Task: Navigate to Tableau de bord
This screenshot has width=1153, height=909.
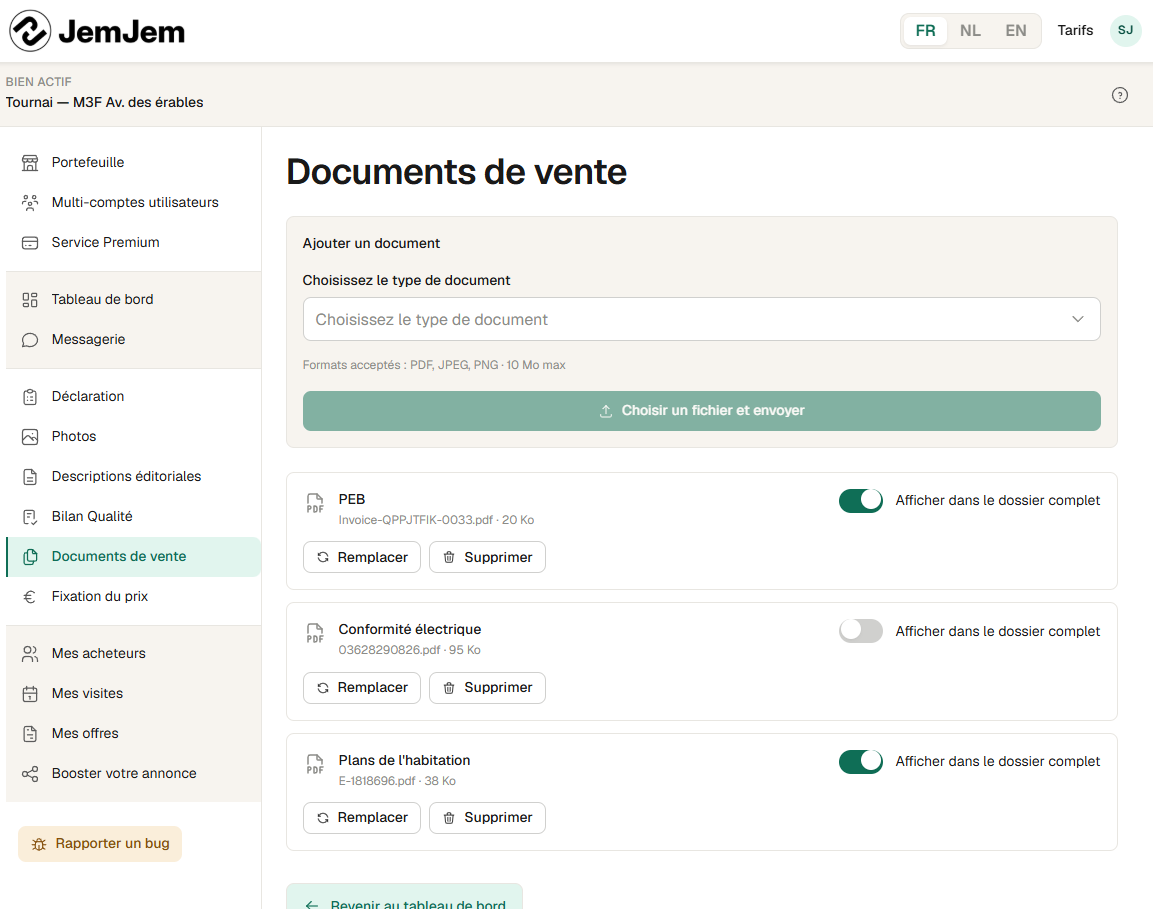Action: 133,300
